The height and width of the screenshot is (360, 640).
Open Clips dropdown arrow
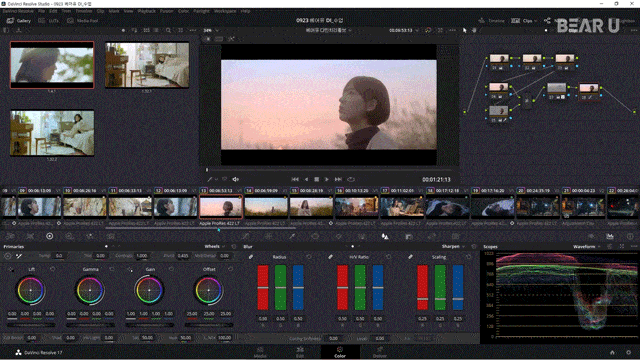click(535, 20)
